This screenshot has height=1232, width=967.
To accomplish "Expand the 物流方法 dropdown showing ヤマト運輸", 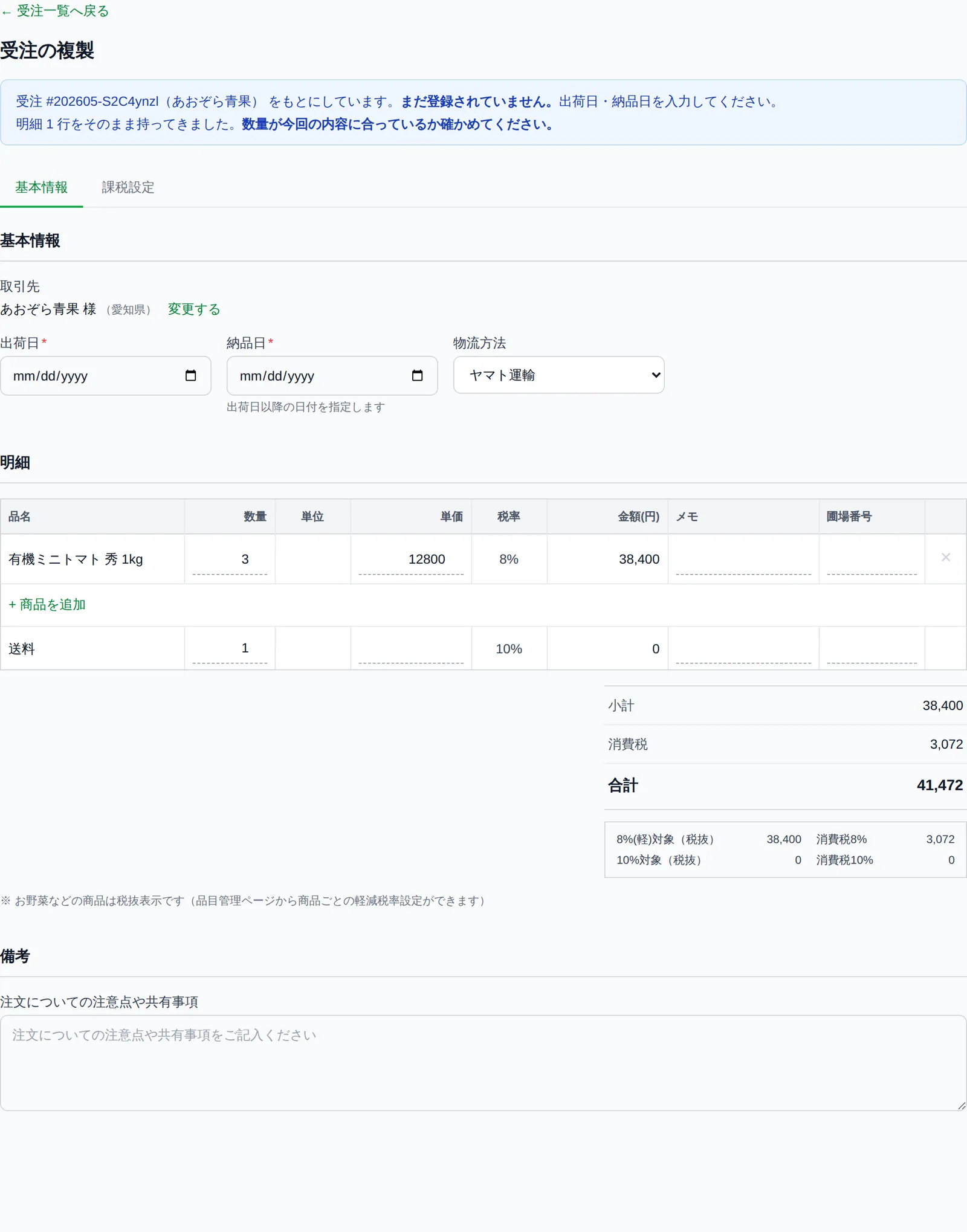I will tap(559, 375).
